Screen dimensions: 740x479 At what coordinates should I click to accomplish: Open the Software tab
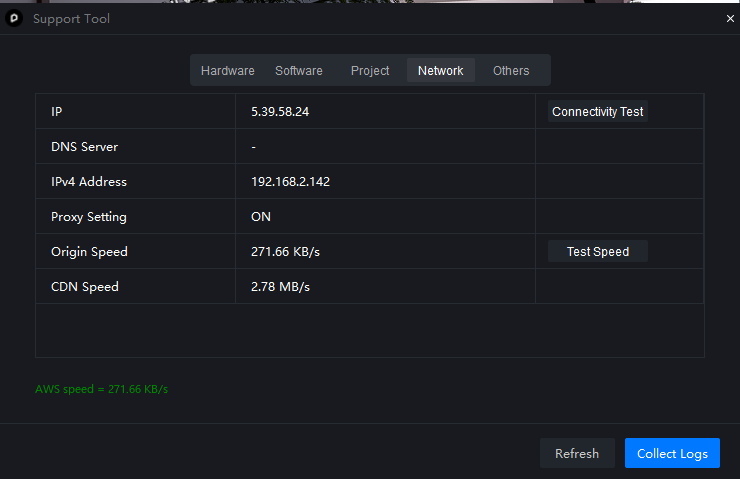click(299, 71)
